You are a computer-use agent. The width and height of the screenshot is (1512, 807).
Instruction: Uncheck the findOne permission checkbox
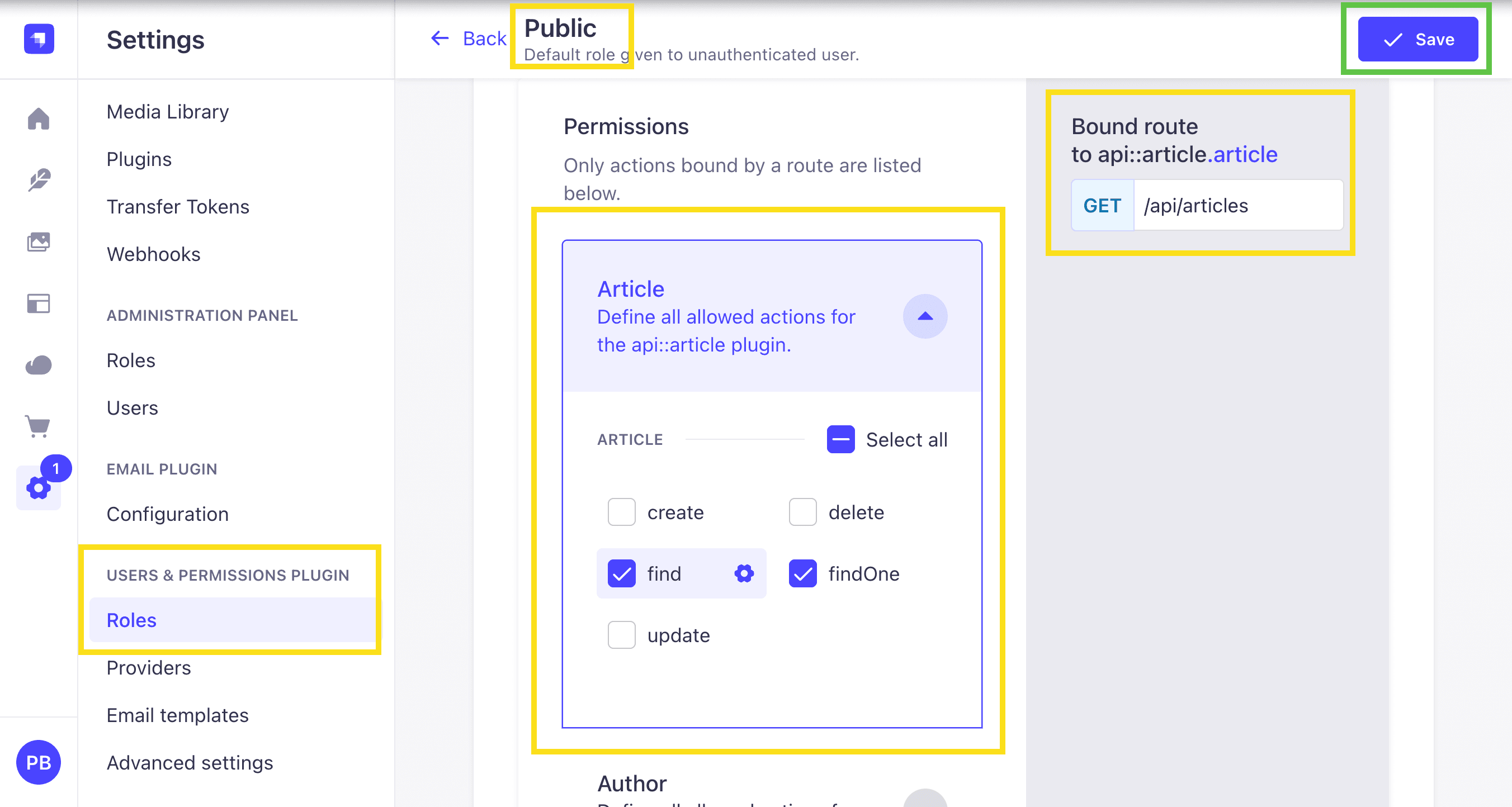(802, 573)
